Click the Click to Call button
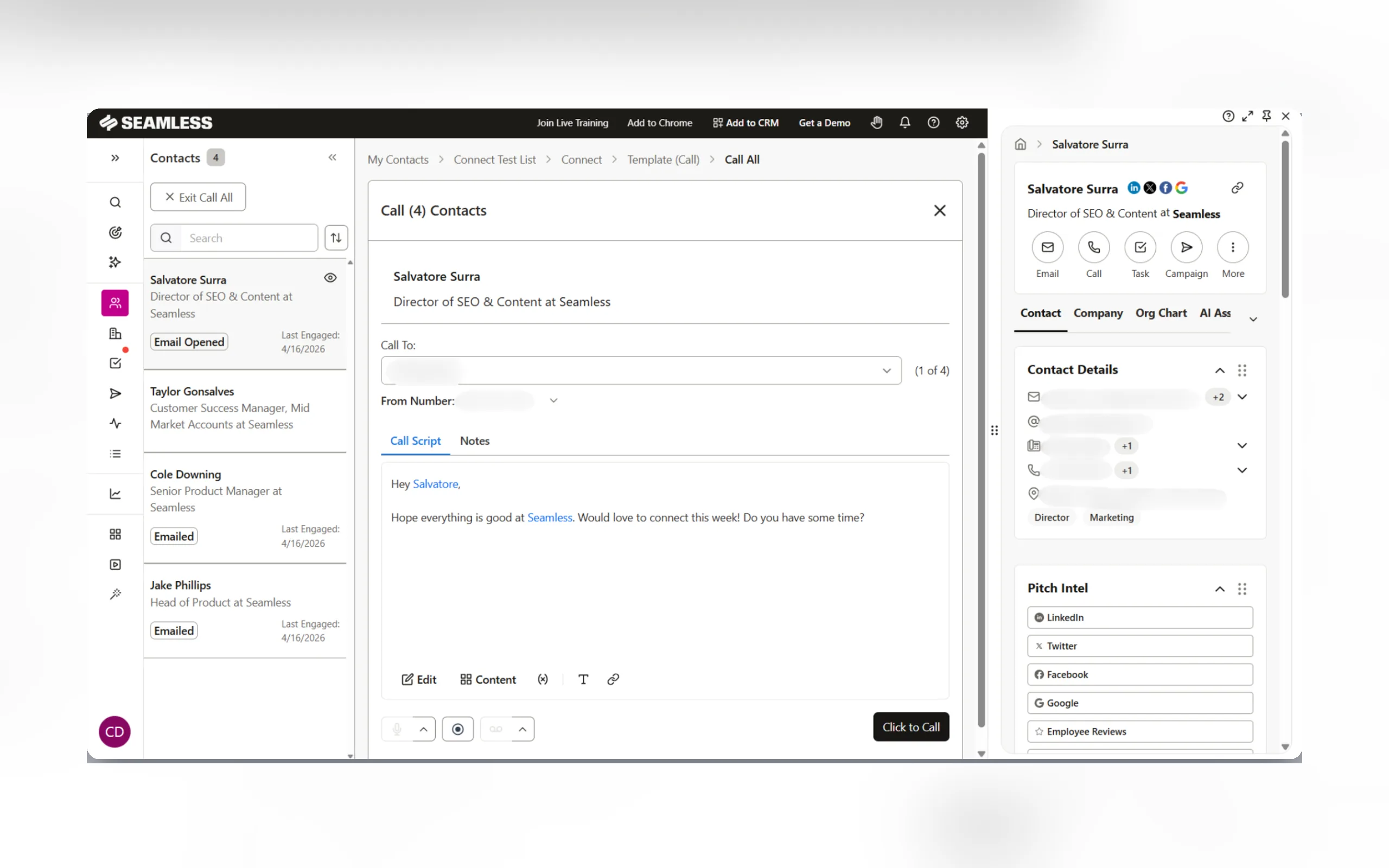 pos(911,727)
